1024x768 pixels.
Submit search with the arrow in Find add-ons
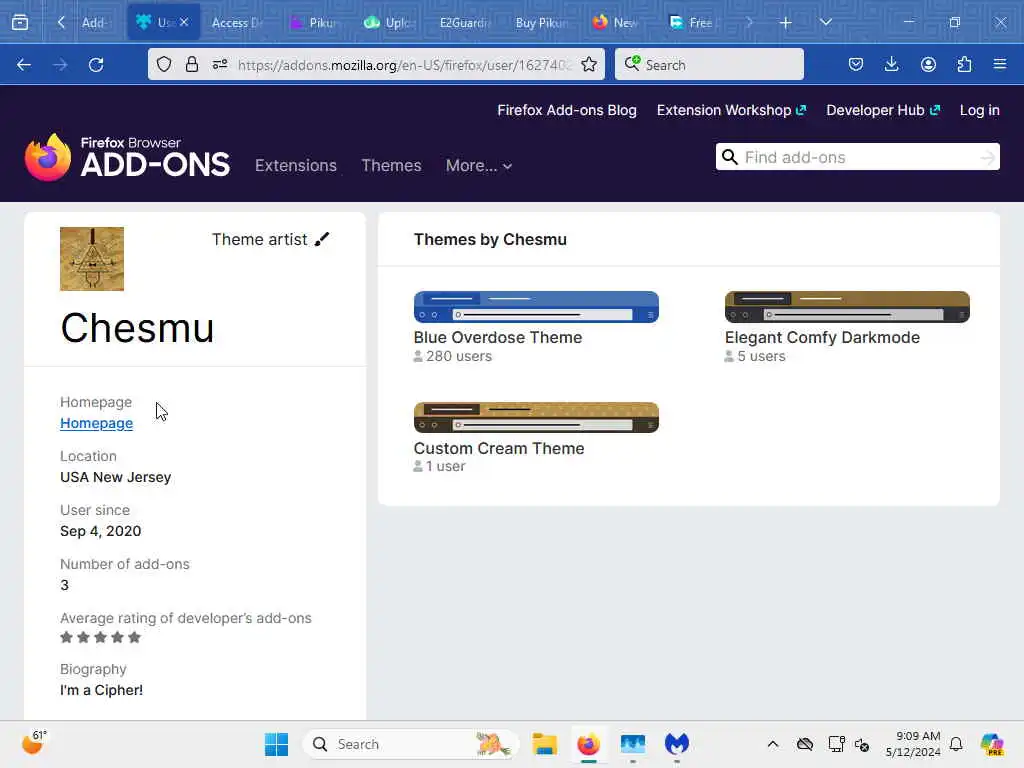[988, 157]
